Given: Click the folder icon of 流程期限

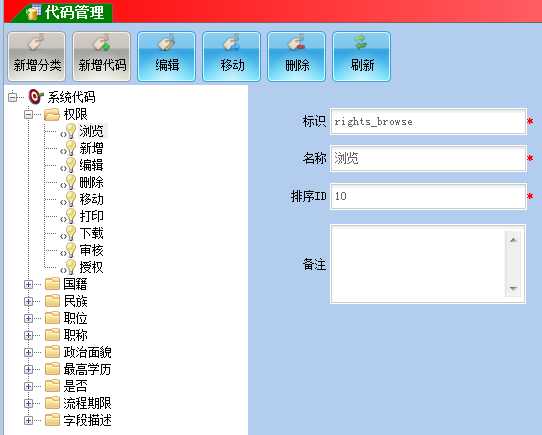Looking at the screenshot, I should (52, 402).
